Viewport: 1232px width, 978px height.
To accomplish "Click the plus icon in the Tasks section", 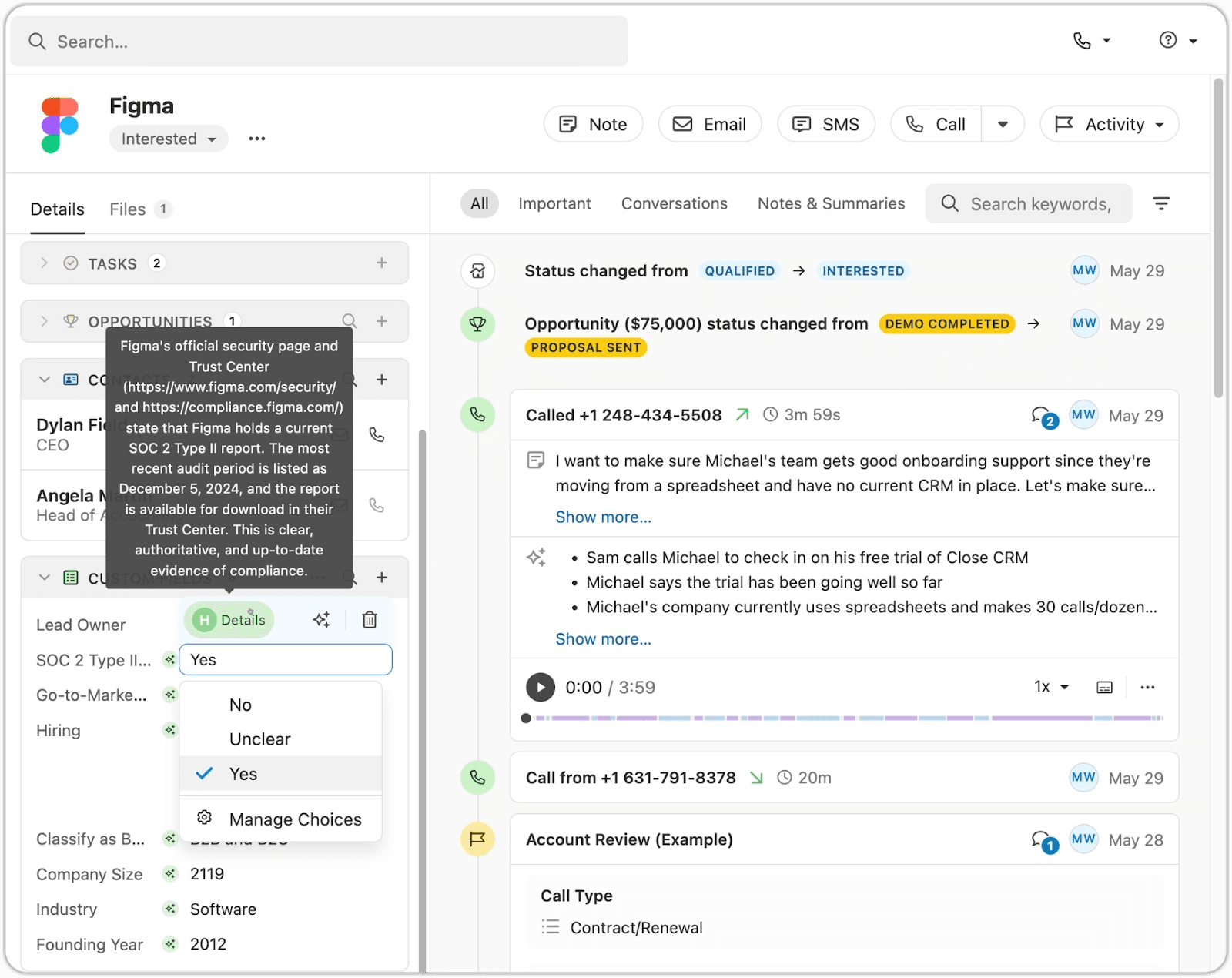I will [x=382, y=263].
